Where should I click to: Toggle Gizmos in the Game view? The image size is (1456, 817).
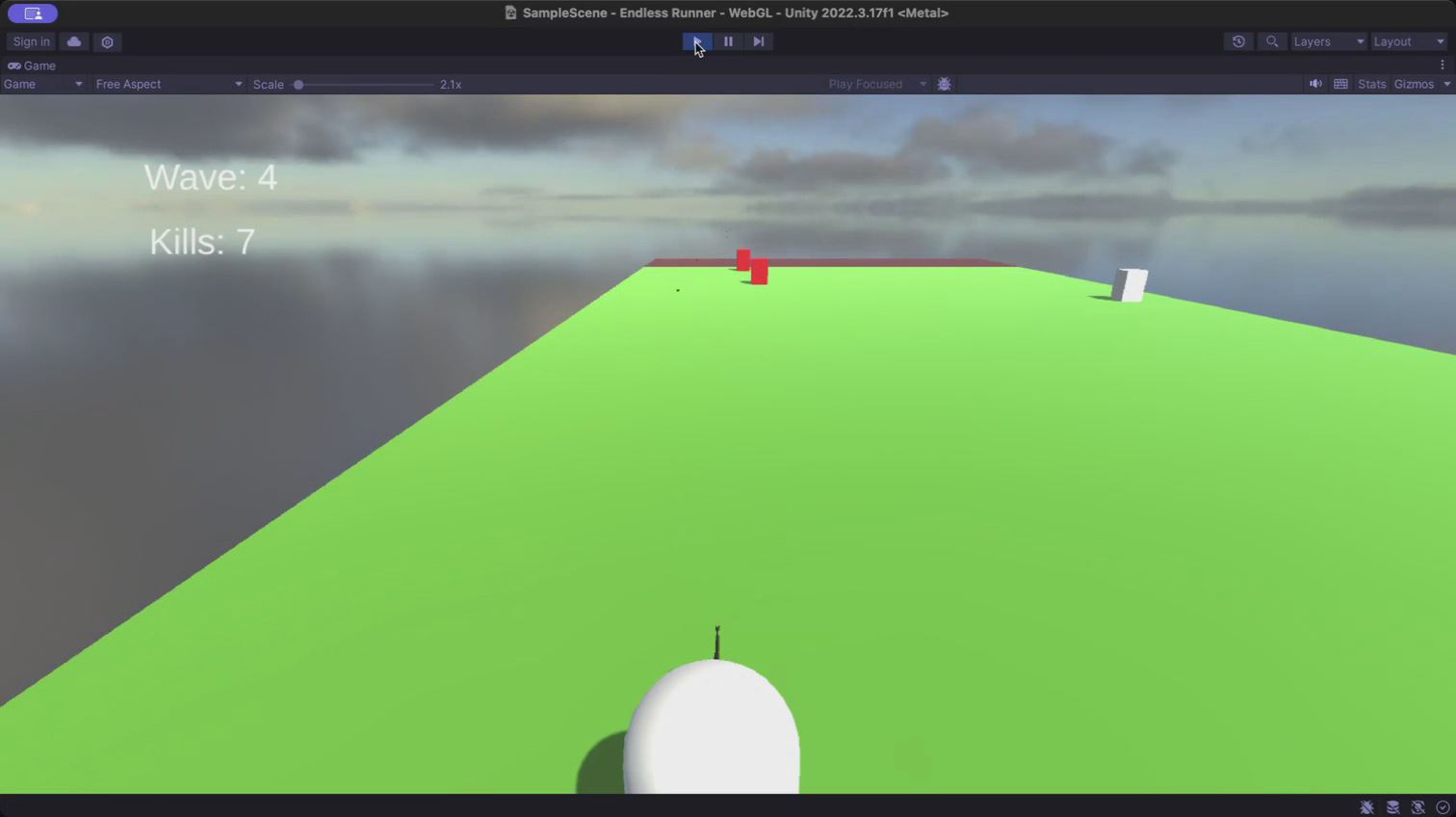point(1413,84)
